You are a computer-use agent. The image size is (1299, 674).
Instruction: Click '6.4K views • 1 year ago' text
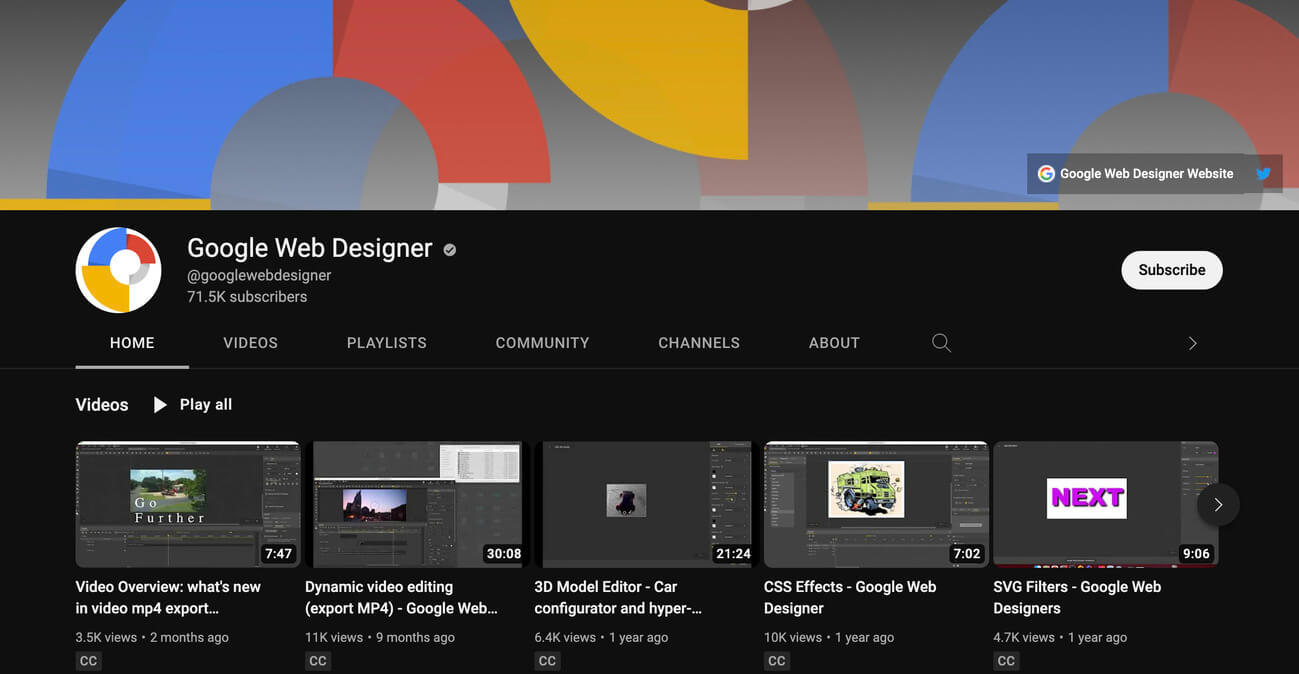tap(603, 637)
